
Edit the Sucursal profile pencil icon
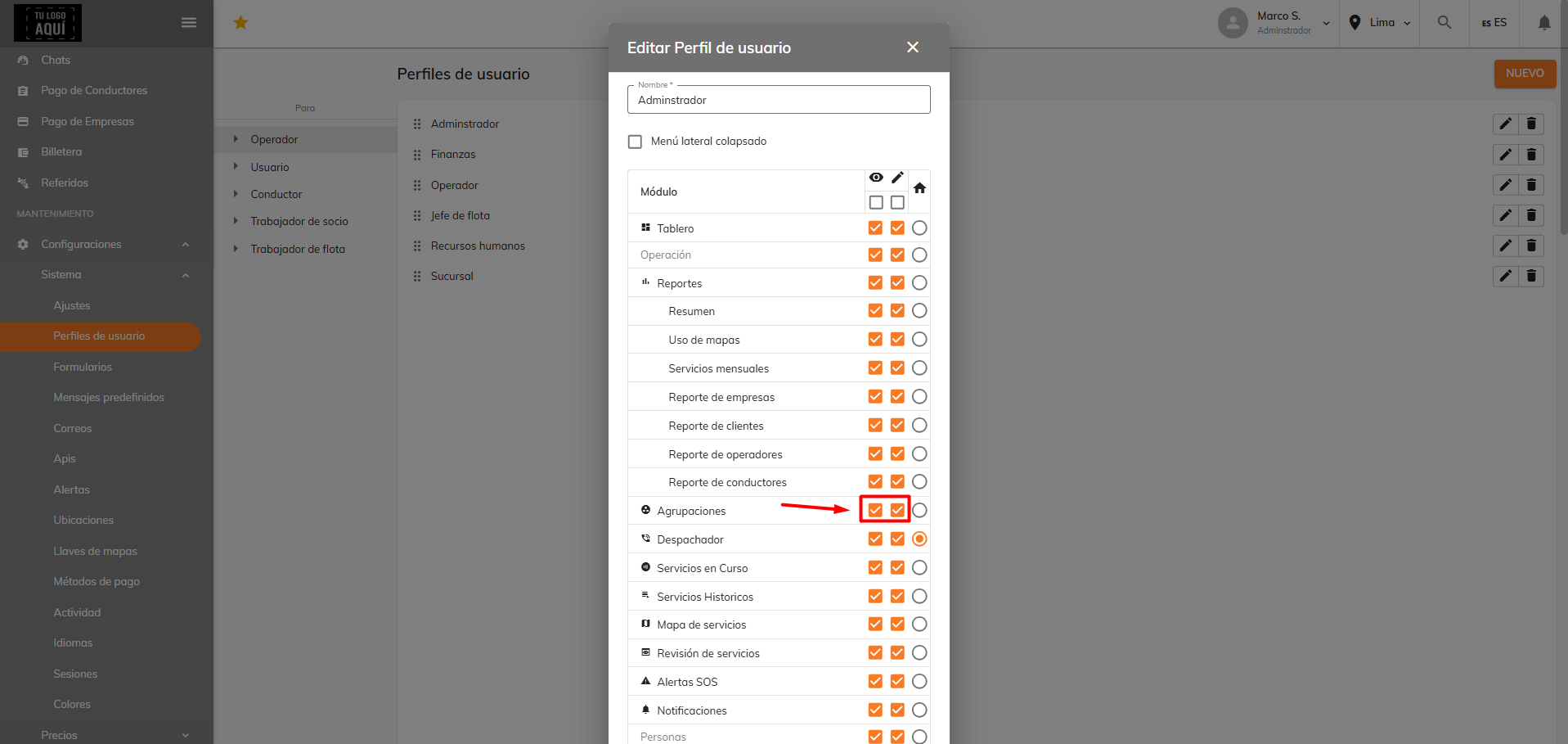[x=1506, y=276]
